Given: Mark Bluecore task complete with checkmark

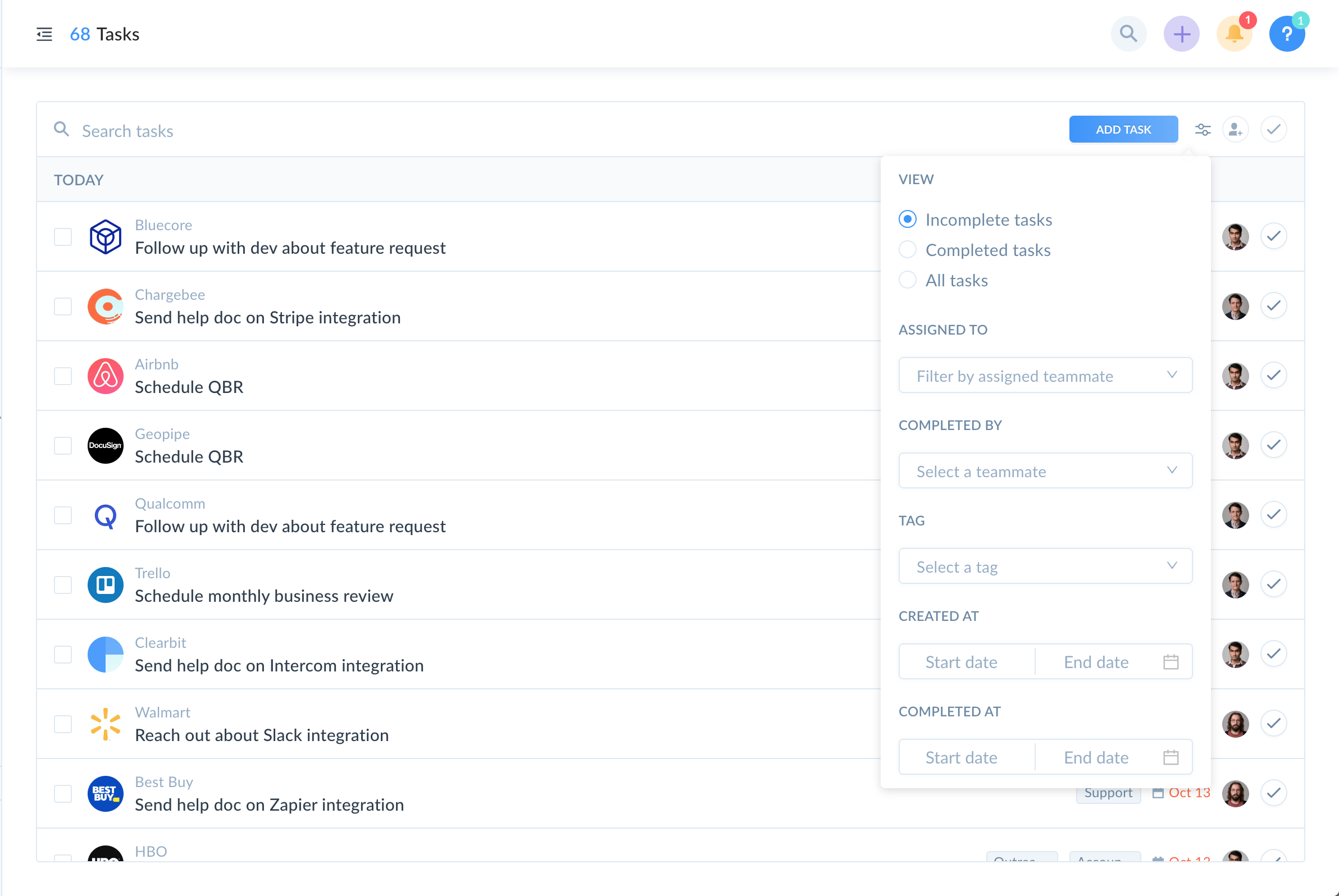Looking at the screenshot, I should tap(1273, 236).
